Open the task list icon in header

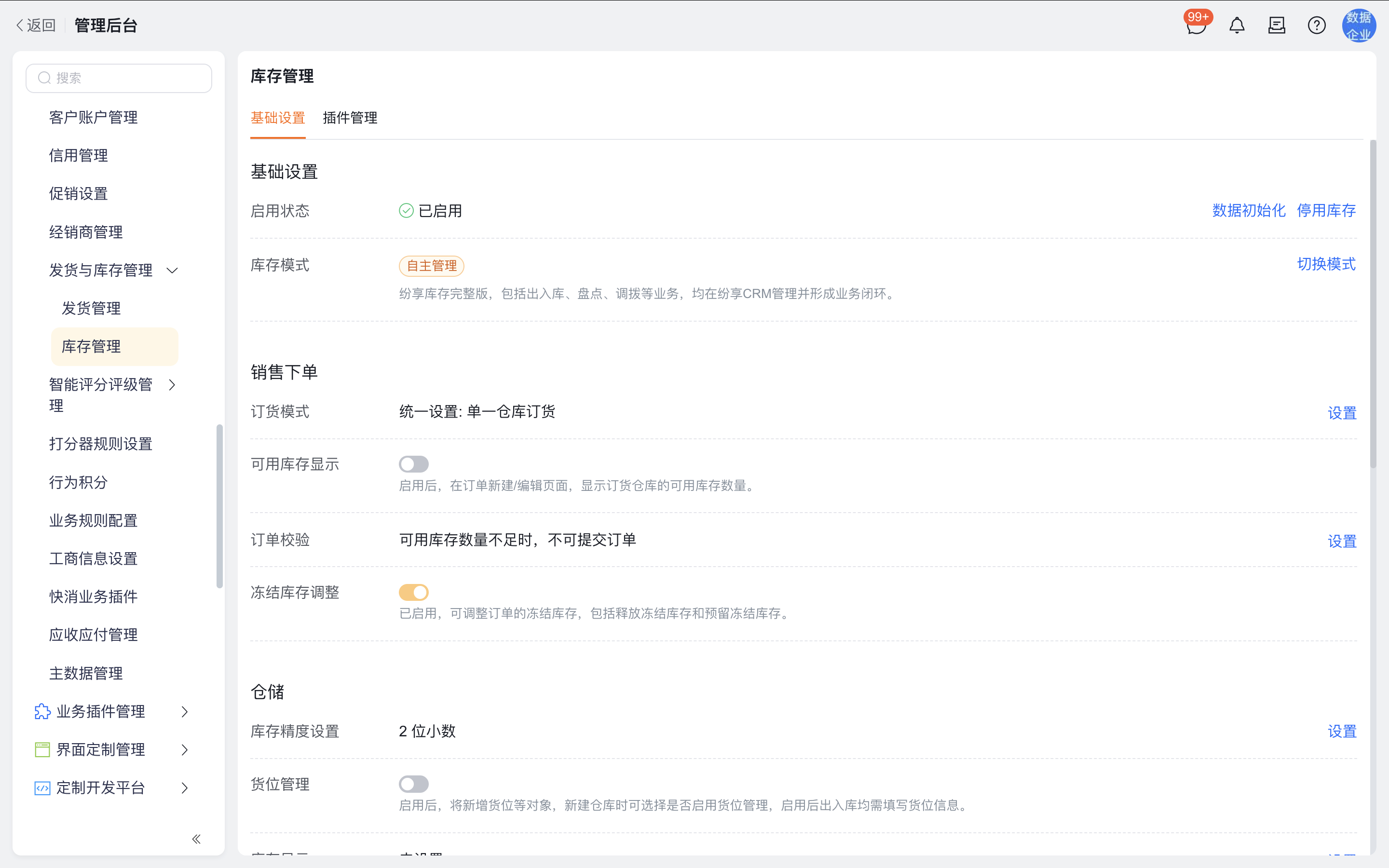click(x=1277, y=25)
